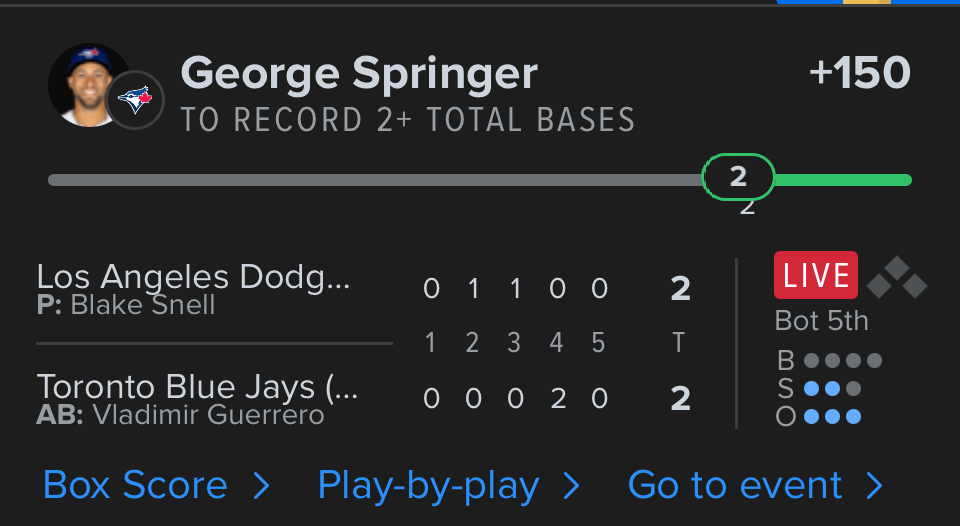Click the Dodgers total runs score
Image resolution: width=960 pixels, height=526 pixels.
[680, 289]
